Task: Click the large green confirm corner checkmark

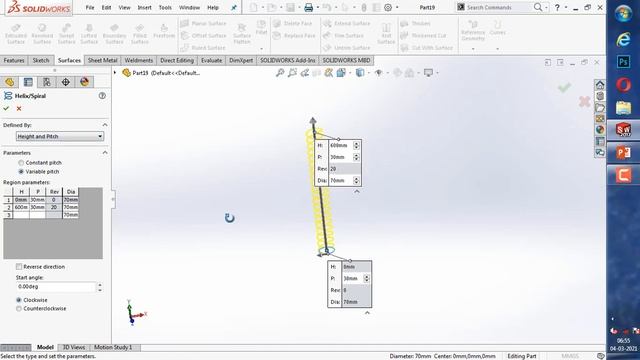Action: [x=564, y=87]
